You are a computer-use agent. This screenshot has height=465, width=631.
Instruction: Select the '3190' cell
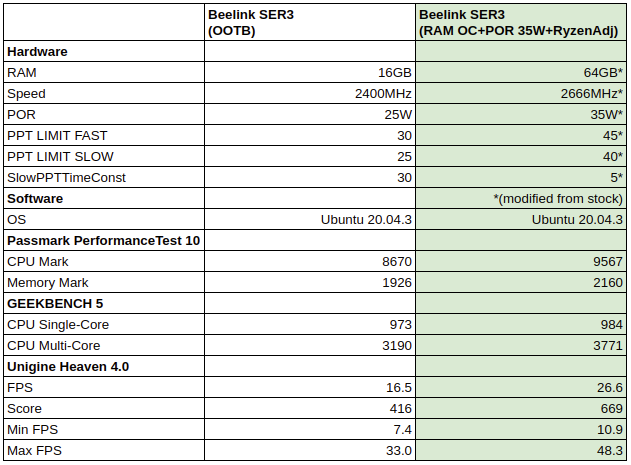pos(310,345)
